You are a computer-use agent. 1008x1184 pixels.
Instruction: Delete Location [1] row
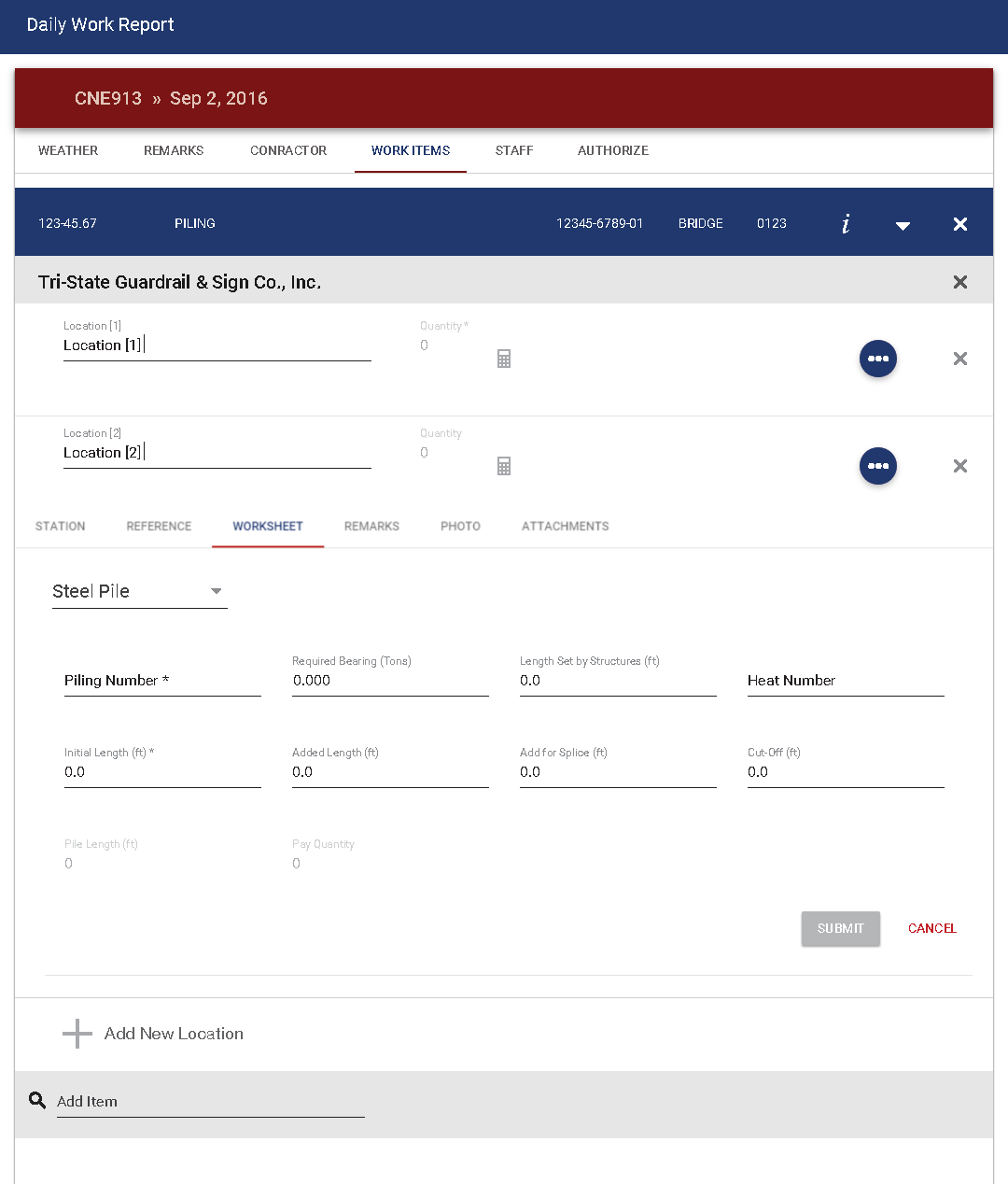pos(959,359)
